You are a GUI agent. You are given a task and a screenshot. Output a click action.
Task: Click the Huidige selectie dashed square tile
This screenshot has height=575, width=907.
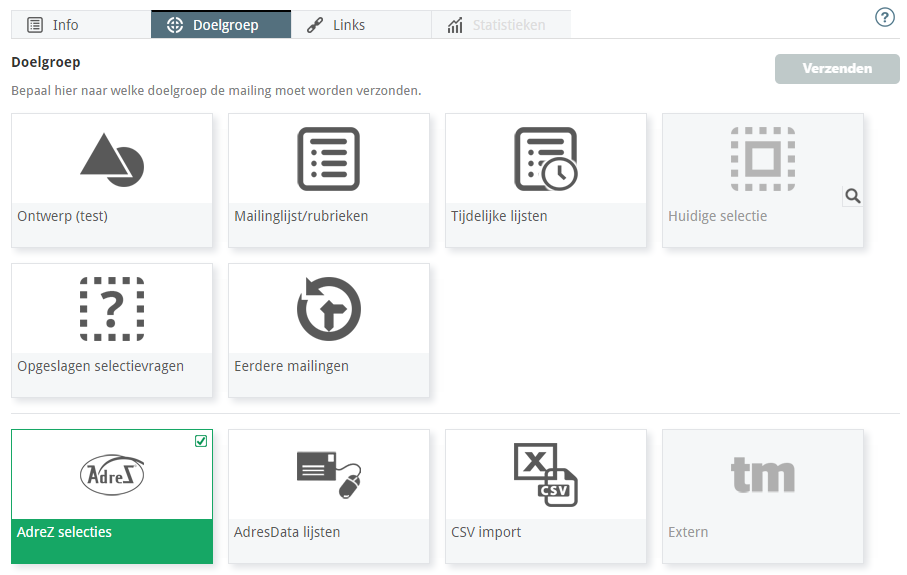762,159
